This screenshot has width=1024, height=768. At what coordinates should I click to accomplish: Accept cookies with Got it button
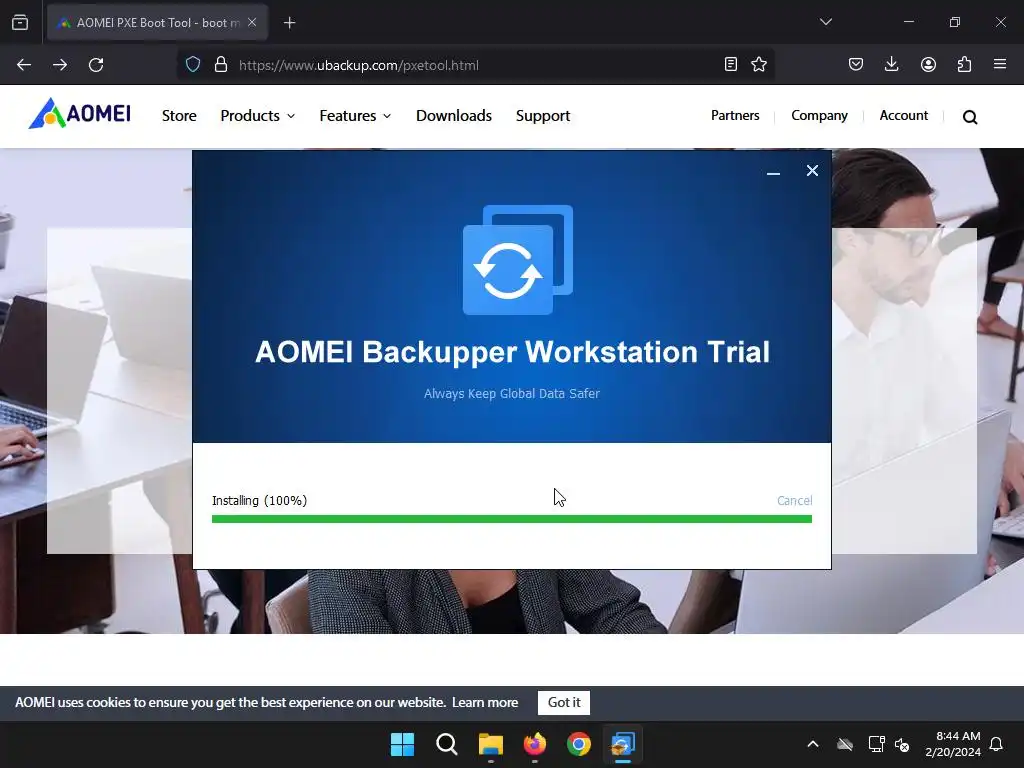pyautogui.click(x=564, y=703)
